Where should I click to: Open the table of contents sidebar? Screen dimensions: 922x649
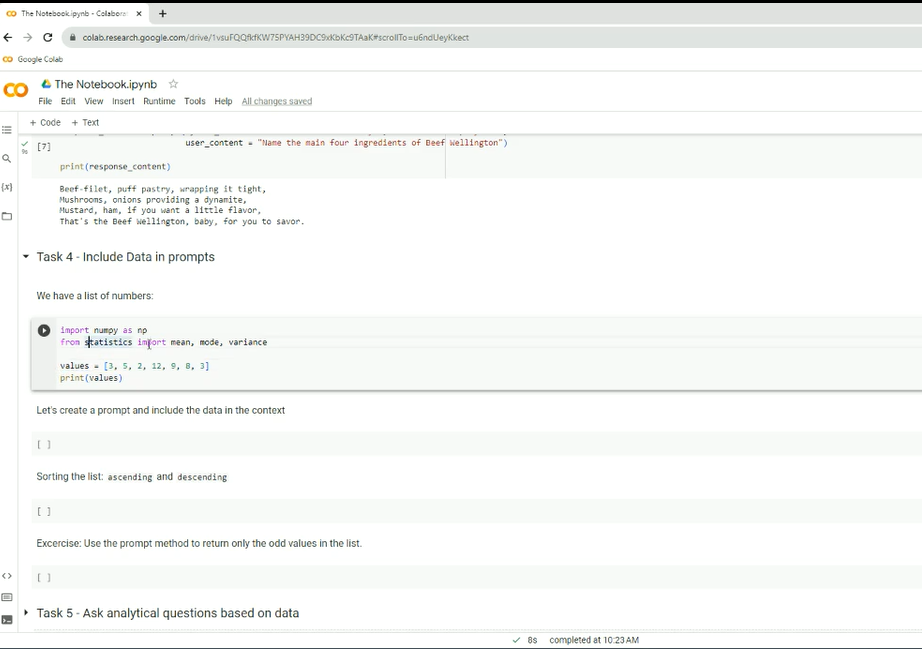[7, 130]
